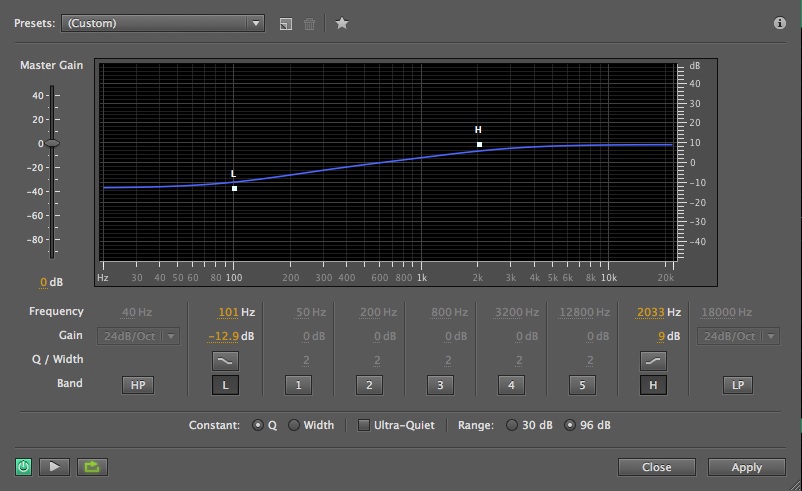Mark preset as favorite with star icon
Screen dimensions: 802x491
341,23
